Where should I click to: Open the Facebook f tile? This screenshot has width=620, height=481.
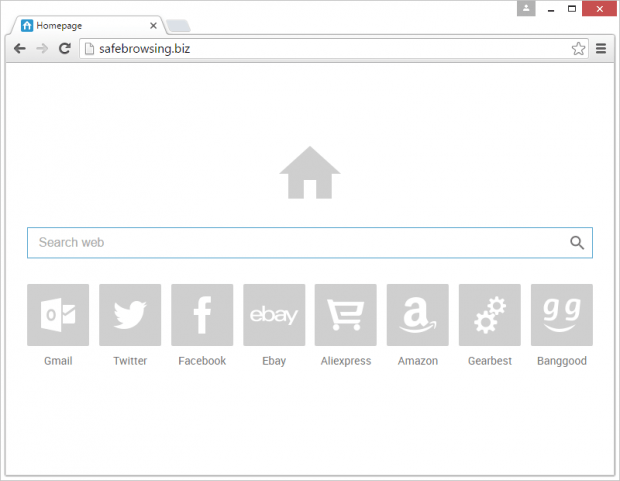coord(202,315)
